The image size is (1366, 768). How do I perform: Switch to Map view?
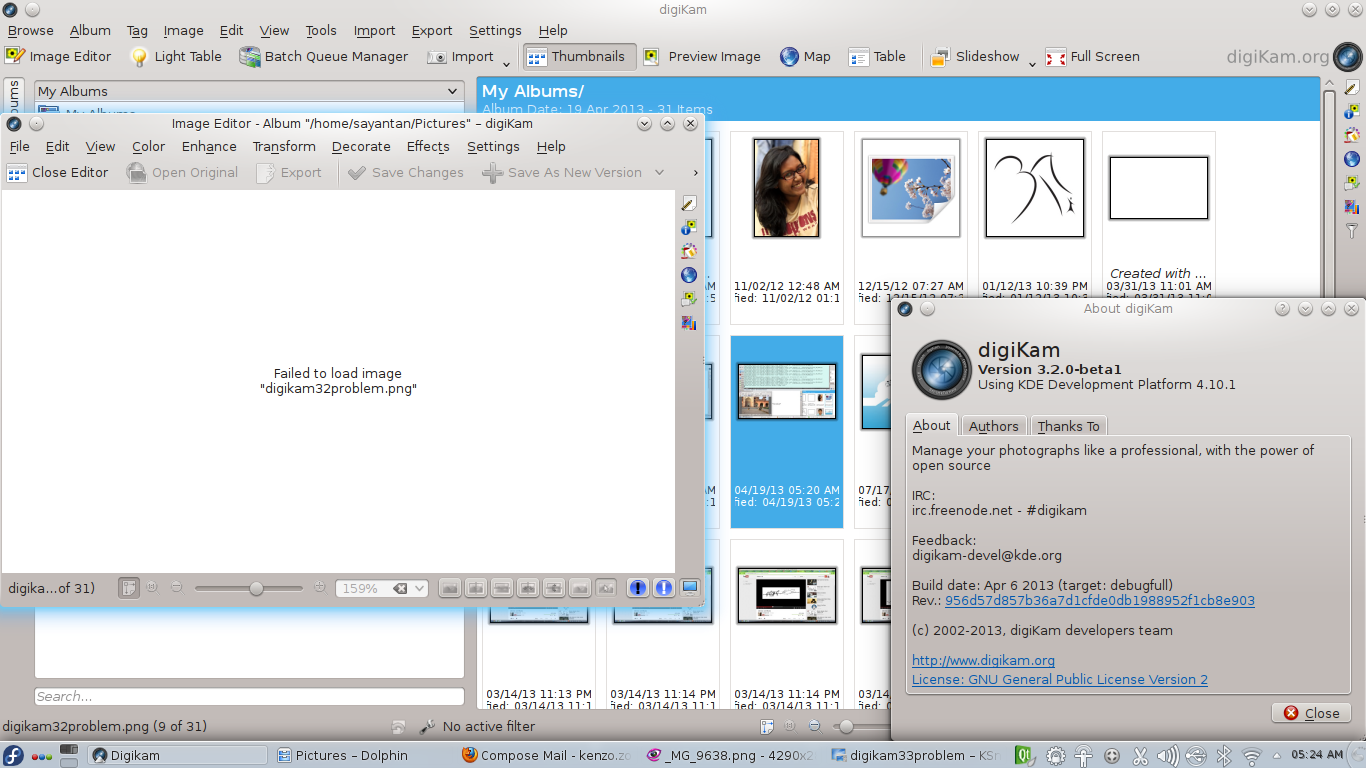(x=805, y=57)
